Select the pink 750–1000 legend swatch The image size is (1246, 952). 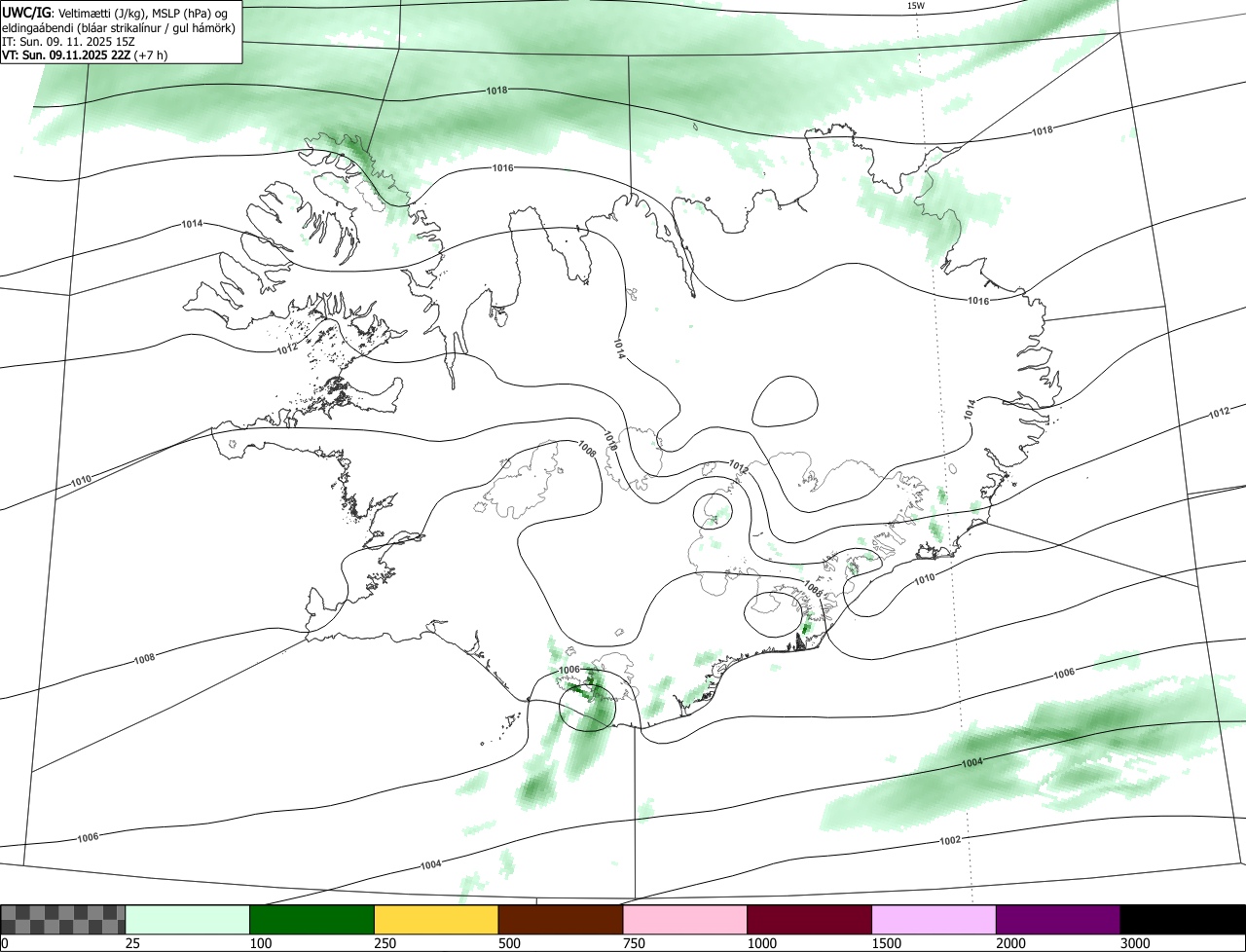coord(685,919)
